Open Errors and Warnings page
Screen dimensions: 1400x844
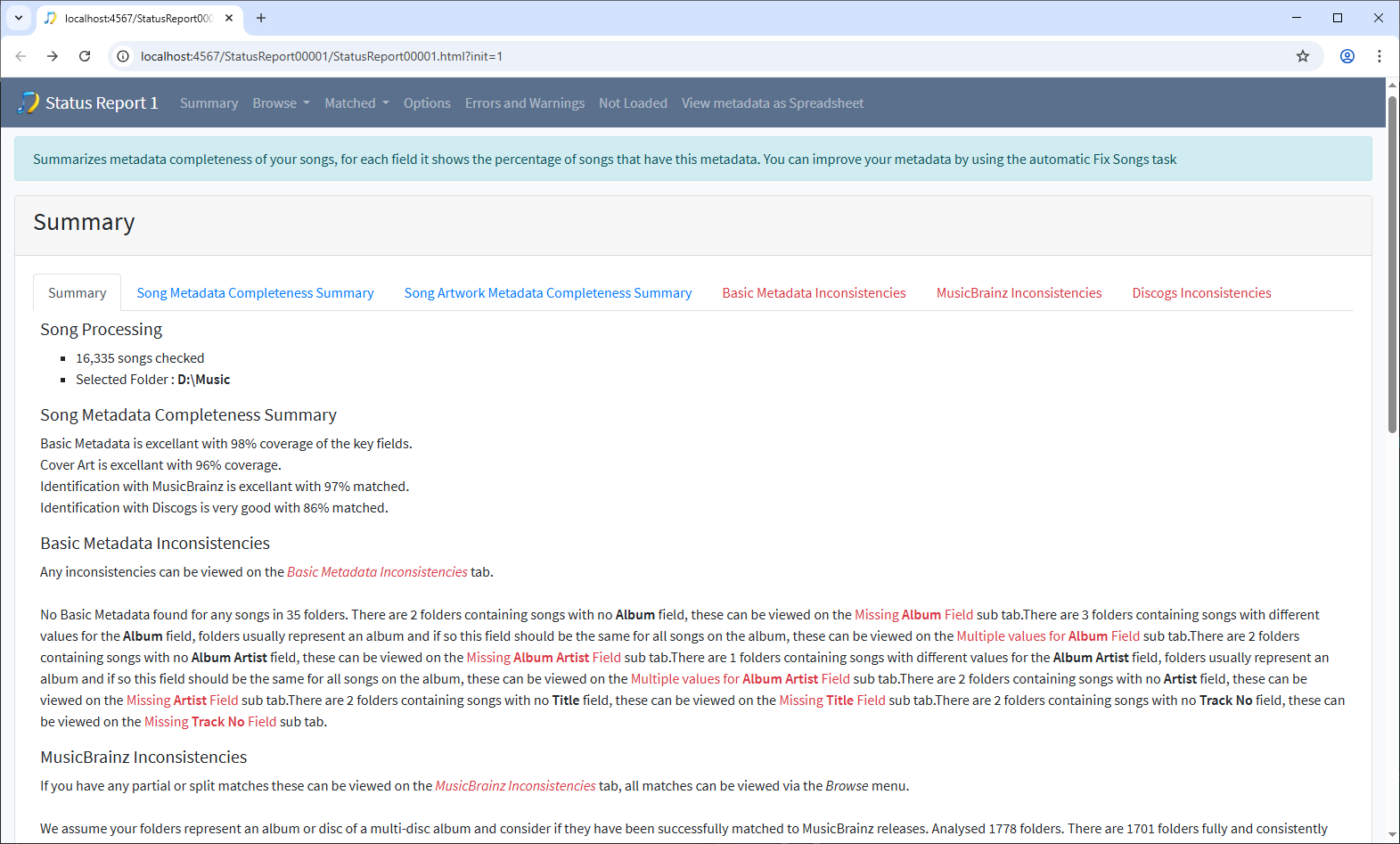coord(525,103)
